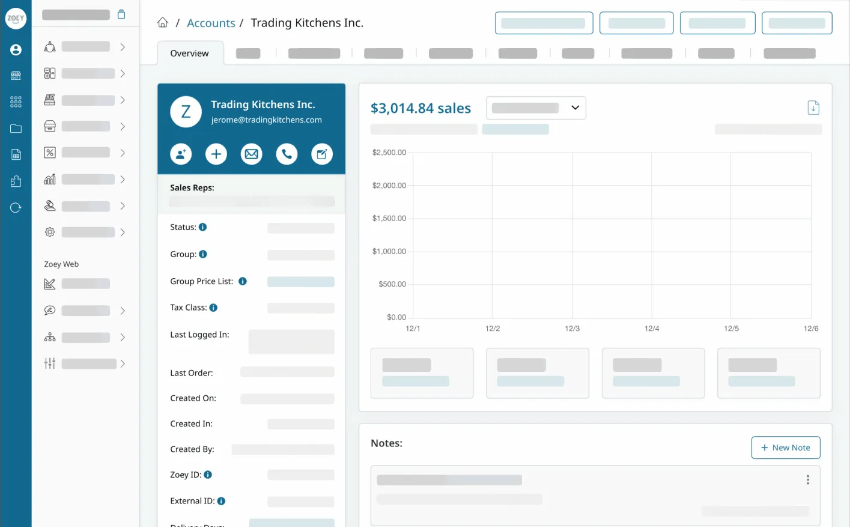Click the add contact icon on account card
Screen dimensions: 850x527
(181, 154)
